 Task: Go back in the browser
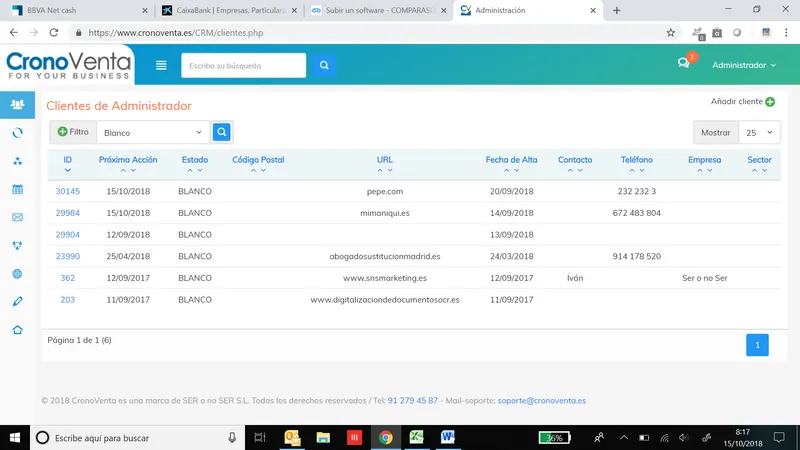pyautogui.click(x=14, y=33)
